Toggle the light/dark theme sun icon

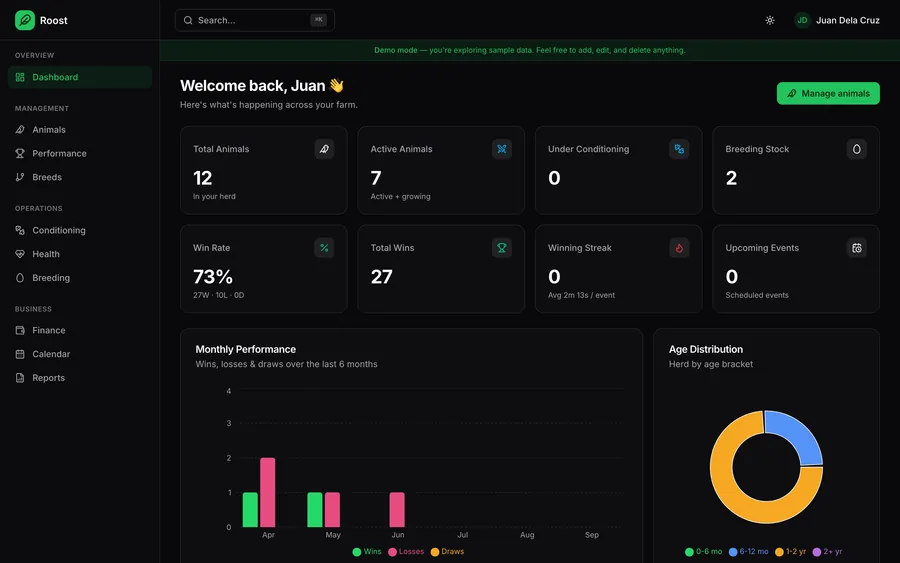(770, 20)
